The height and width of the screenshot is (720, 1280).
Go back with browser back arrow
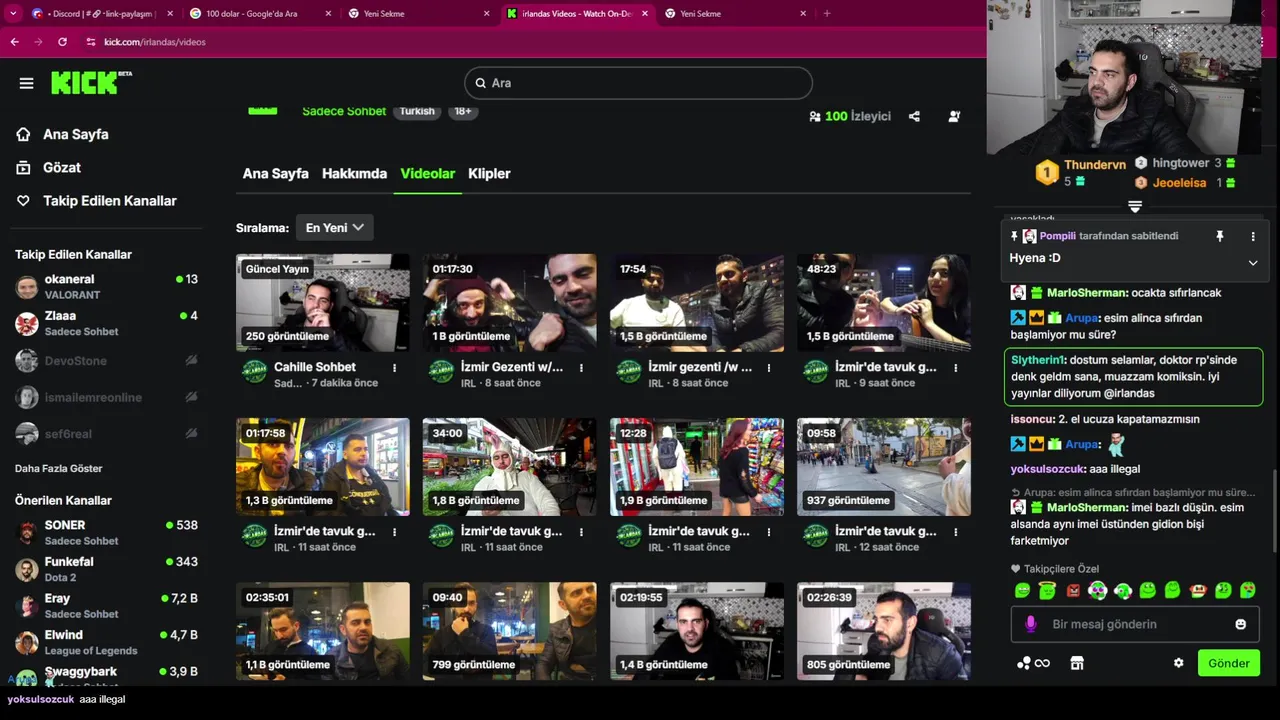(14, 42)
